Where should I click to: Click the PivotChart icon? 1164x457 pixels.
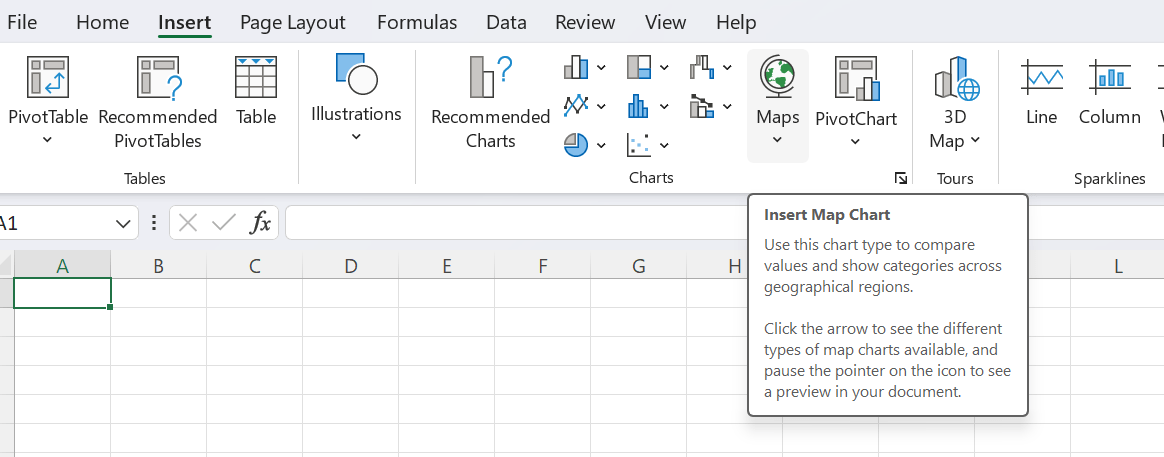click(857, 78)
